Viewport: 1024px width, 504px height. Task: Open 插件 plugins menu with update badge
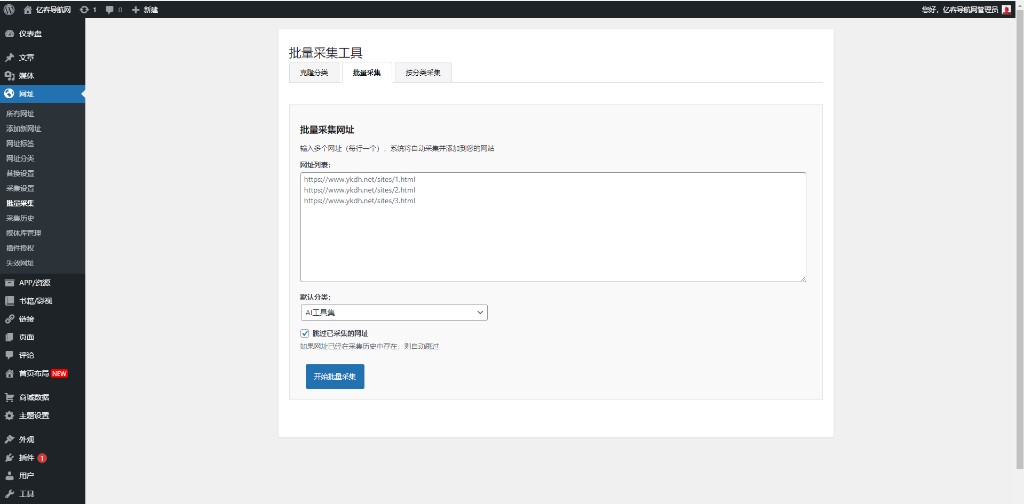(x=9, y=457)
